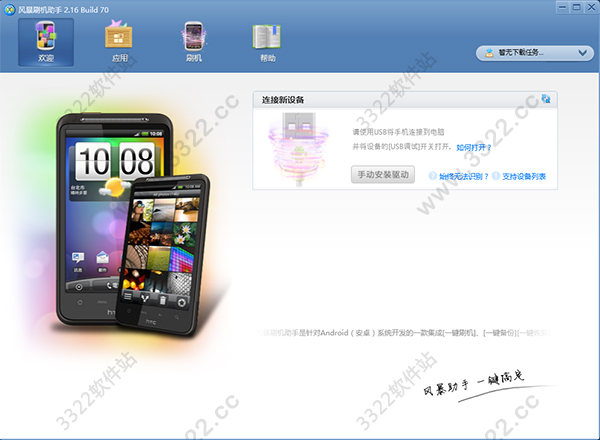
Task: Click the application logo in title bar
Action: 10,10
